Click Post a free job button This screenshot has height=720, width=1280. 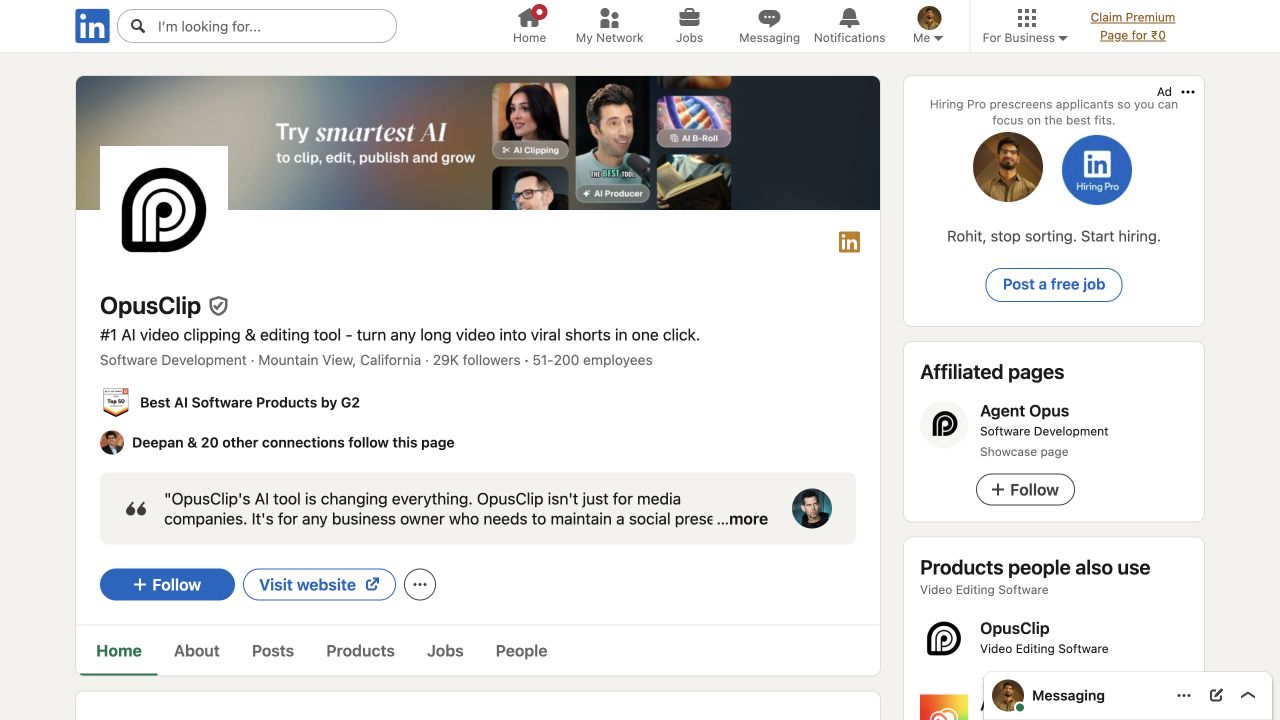click(1054, 284)
